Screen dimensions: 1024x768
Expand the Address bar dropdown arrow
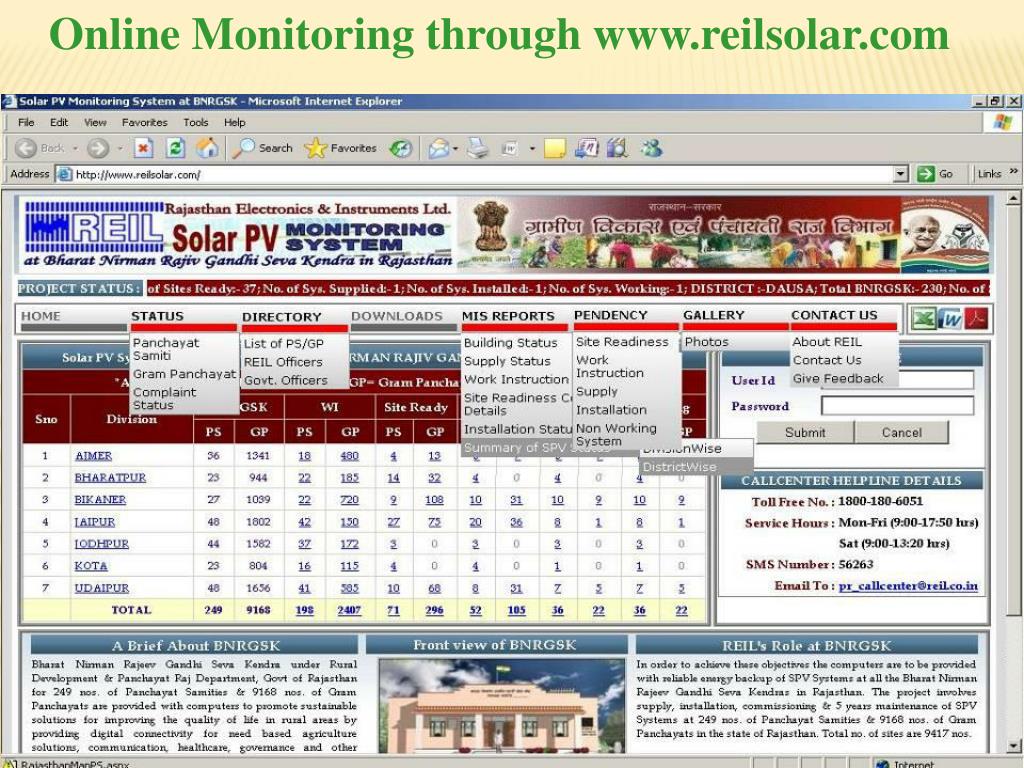click(901, 174)
